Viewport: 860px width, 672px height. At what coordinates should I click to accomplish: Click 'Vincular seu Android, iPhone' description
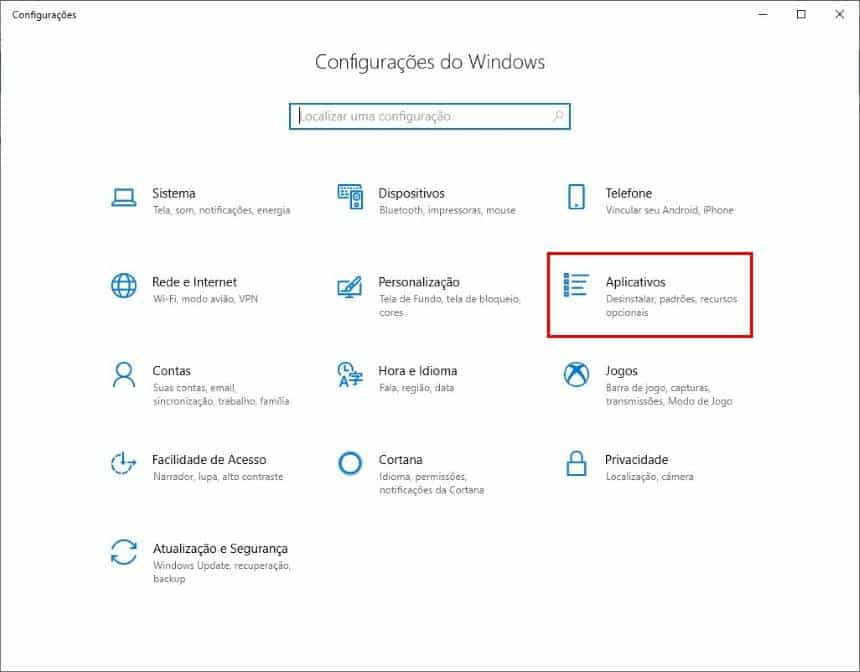point(670,210)
